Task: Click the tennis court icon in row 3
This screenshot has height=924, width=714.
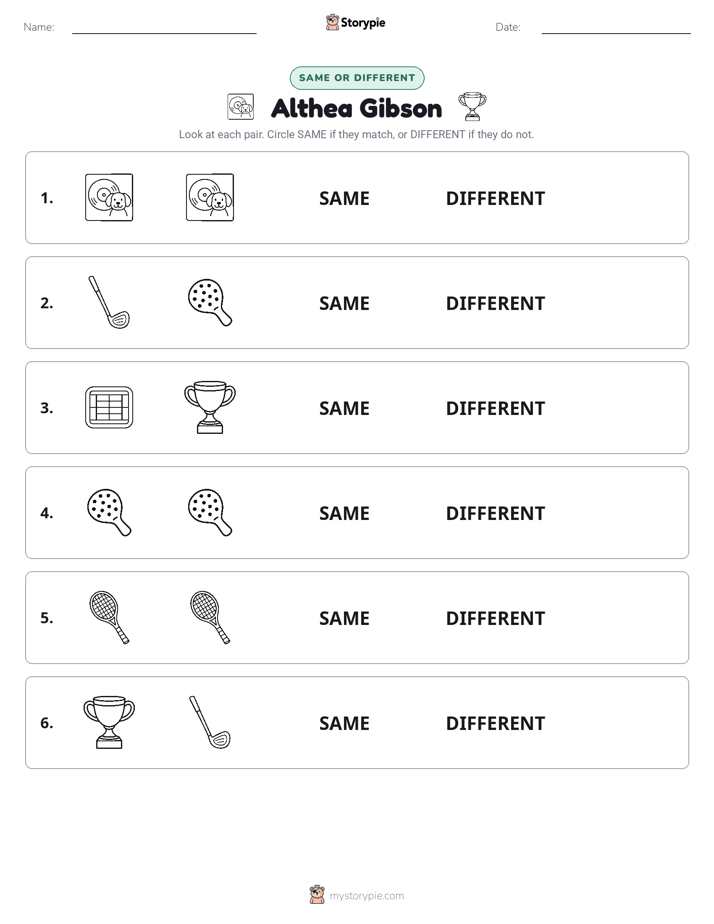Action: click(x=109, y=407)
